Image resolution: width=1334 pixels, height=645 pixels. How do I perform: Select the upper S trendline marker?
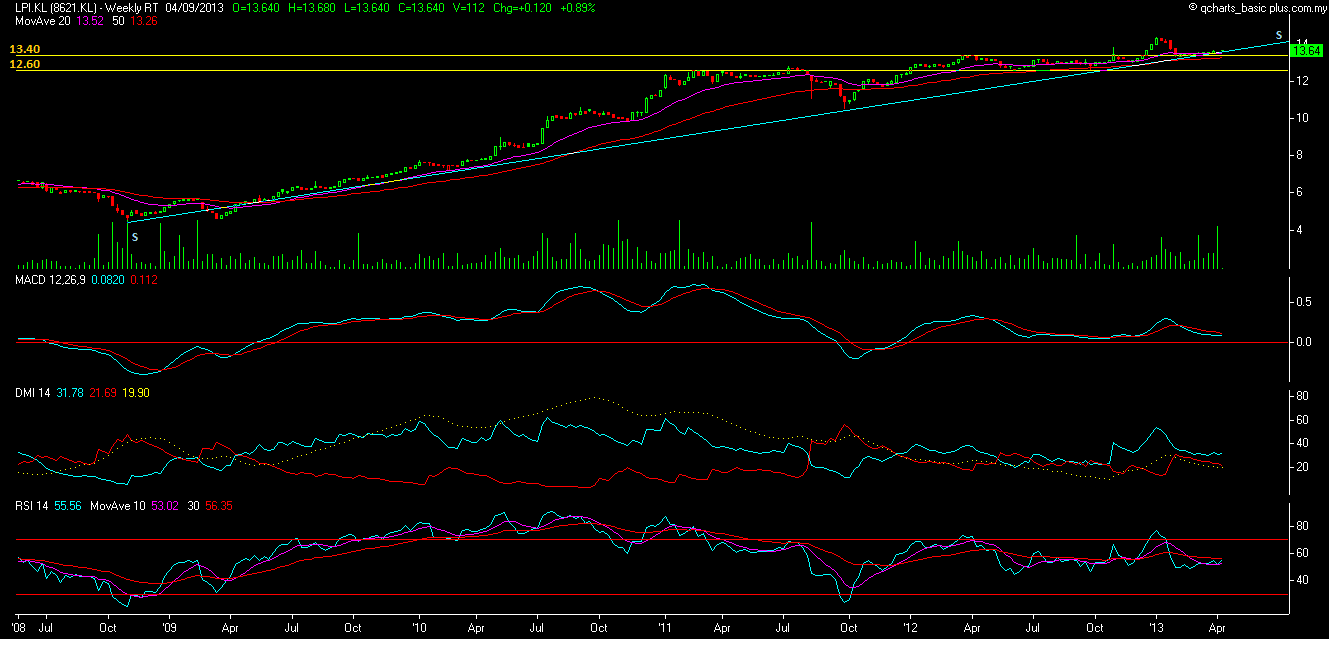(1276, 35)
